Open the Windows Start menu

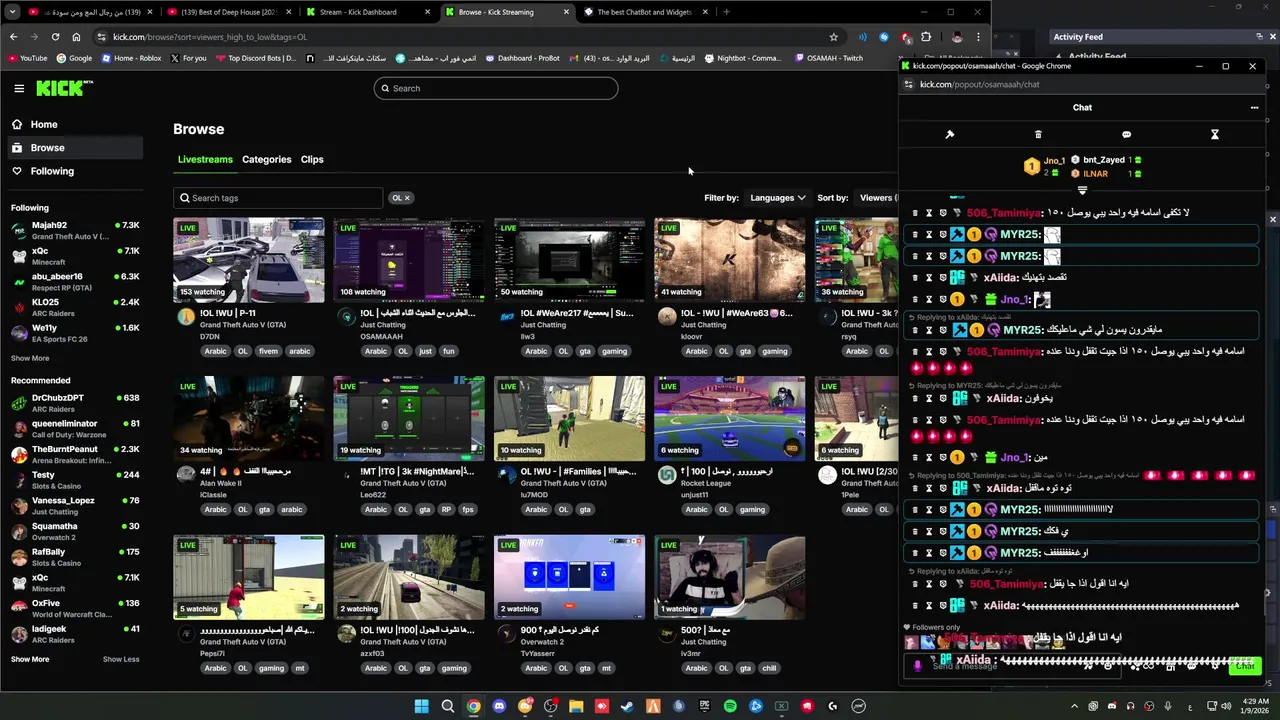coord(422,706)
